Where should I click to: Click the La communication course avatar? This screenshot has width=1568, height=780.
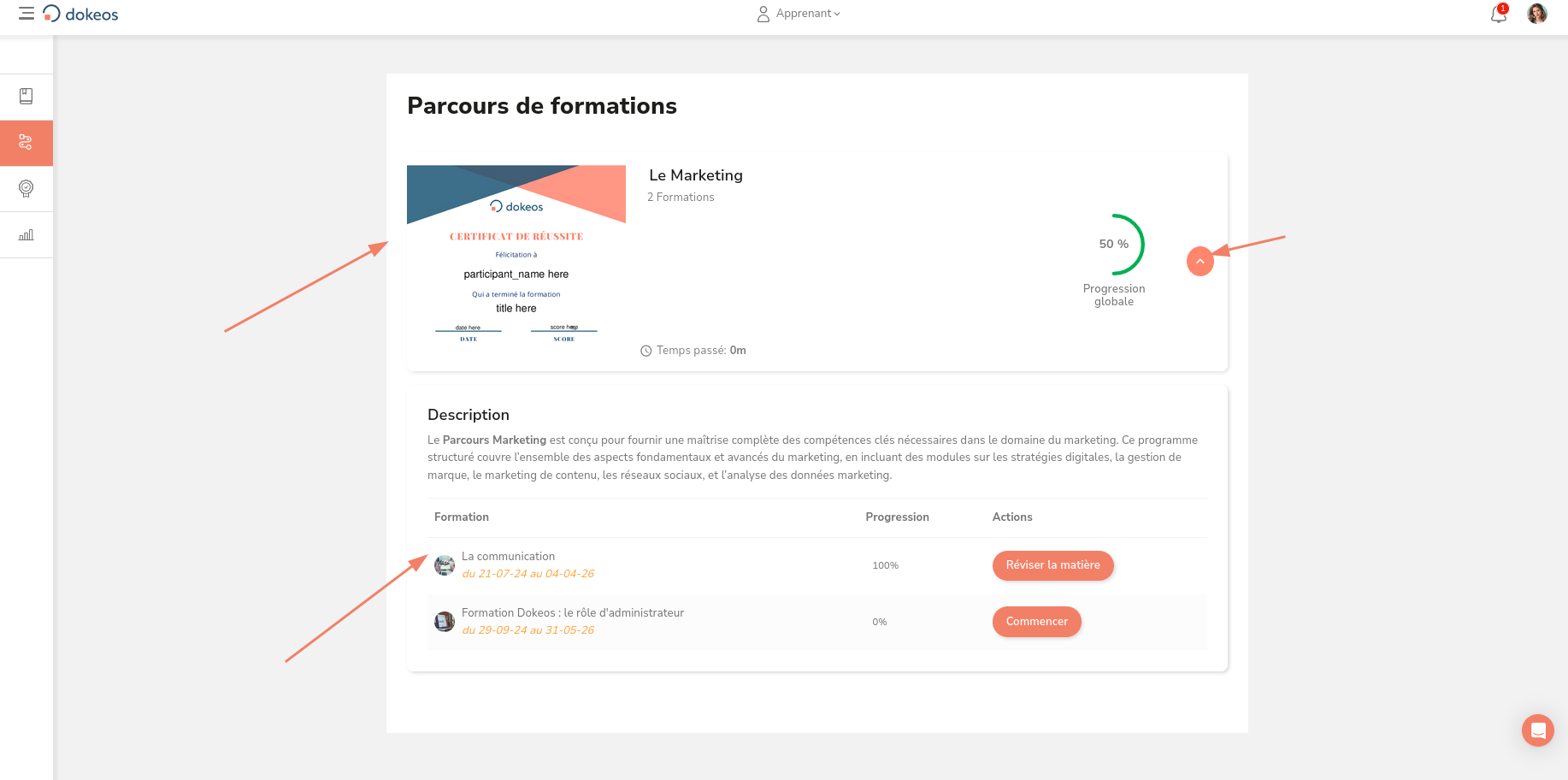pos(445,565)
